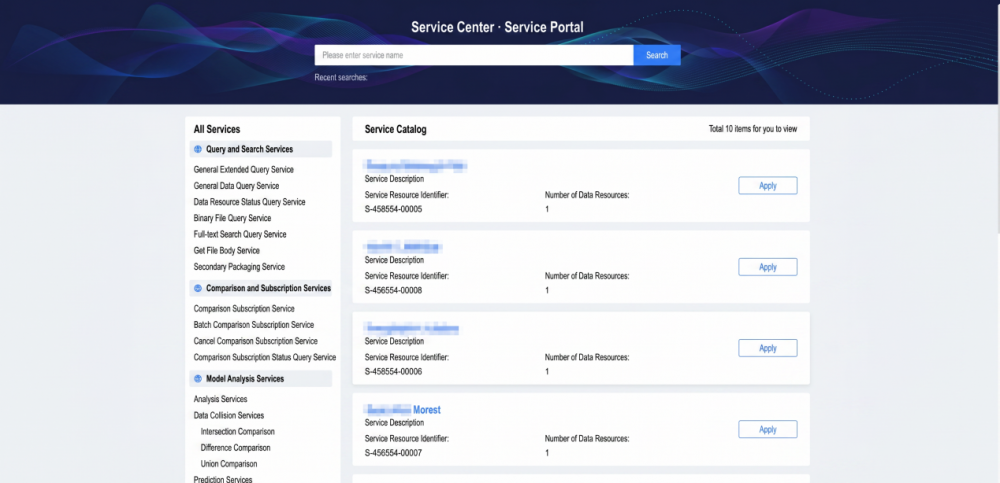Select Full-text Search Query Service

[240, 234]
